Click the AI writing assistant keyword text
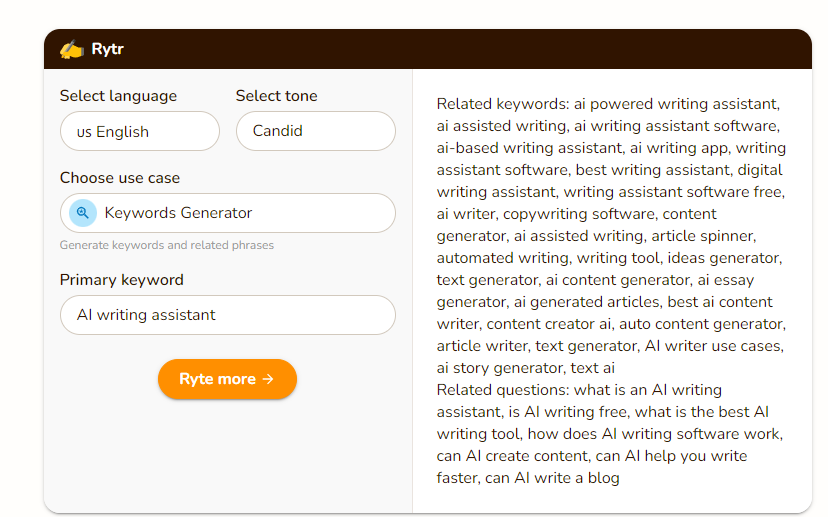The image size is (828, 517). (x=146, y=315)
